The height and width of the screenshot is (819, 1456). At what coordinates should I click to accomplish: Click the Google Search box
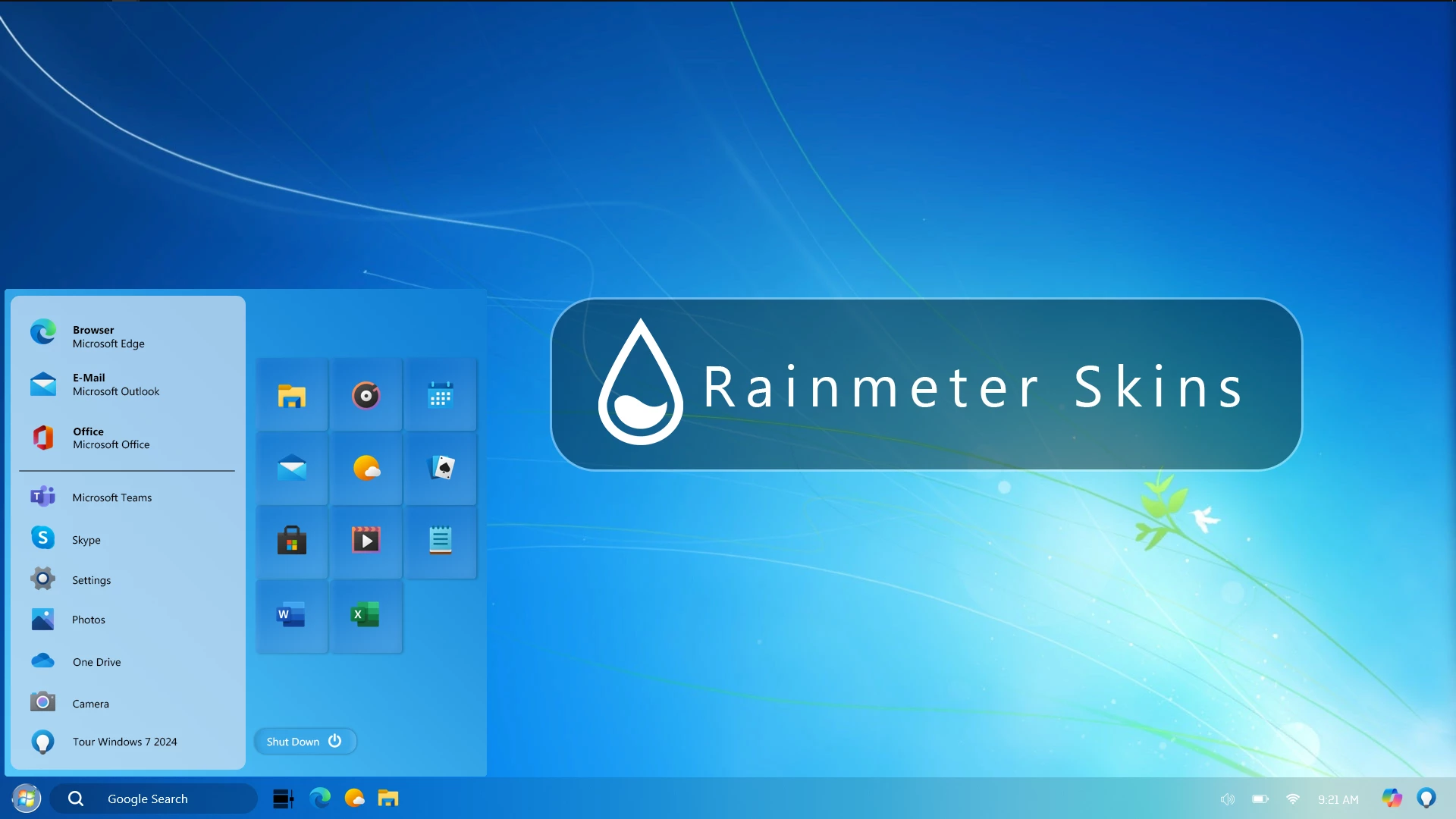point(154,799)
